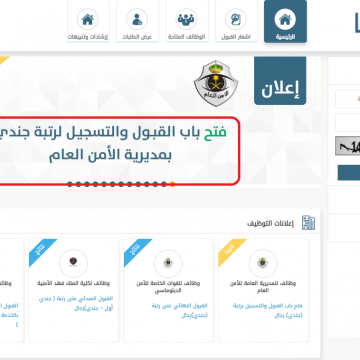The height and width of the screenshot is (360, 360).
Task: Open link فتح باب القبول والتسجيل برتبة جندي رجال
Action: point(268,310)
